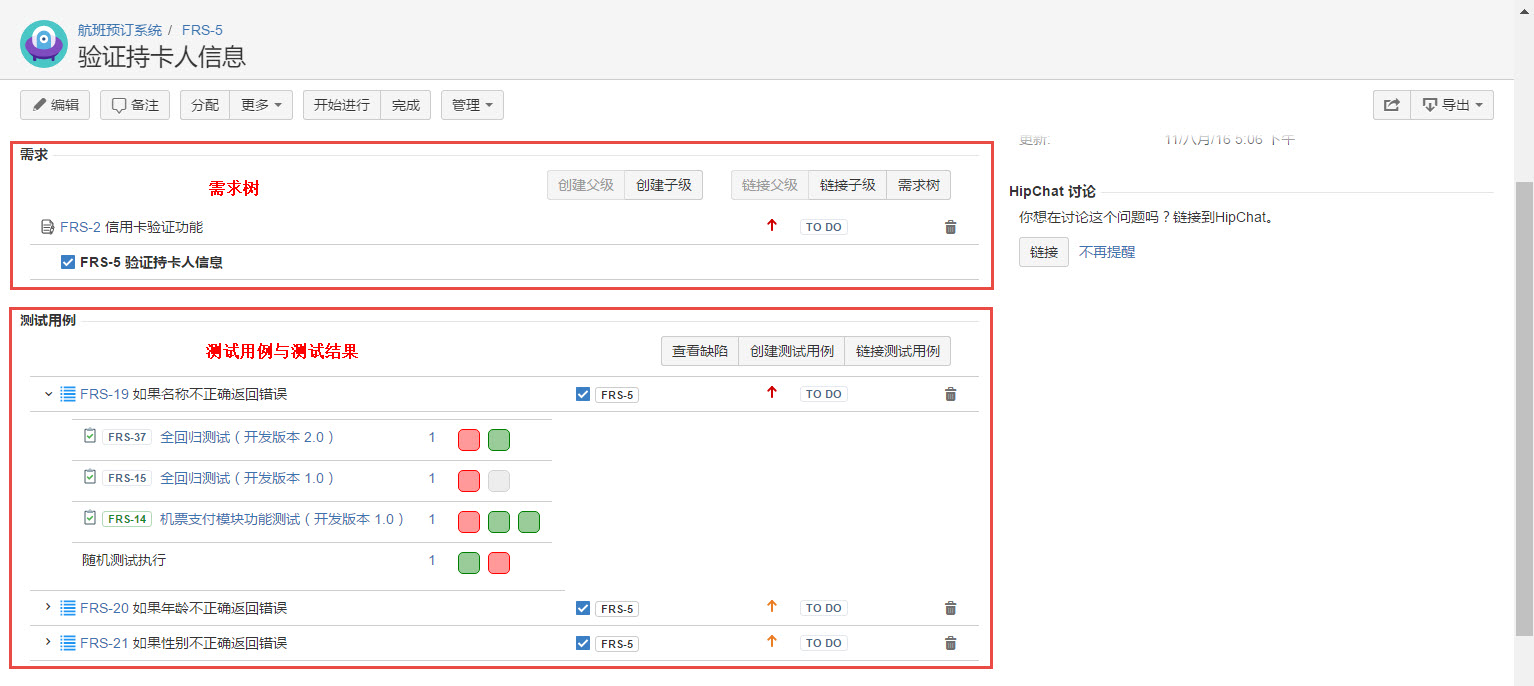Open the 导出 export dropdown
This screenshot has width=1534, height=686.
coord(1452,105)
